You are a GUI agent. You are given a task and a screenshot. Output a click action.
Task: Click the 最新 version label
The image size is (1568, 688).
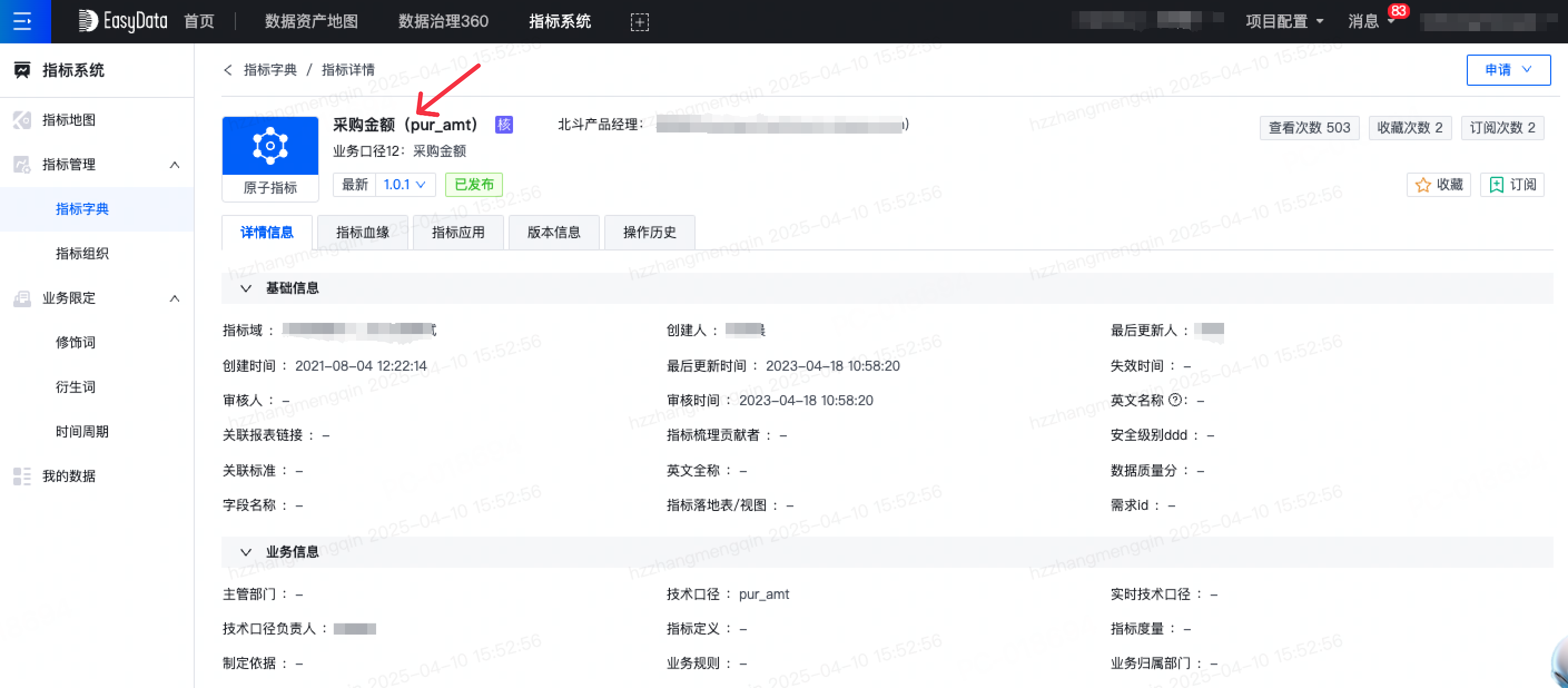pos(354,184)
